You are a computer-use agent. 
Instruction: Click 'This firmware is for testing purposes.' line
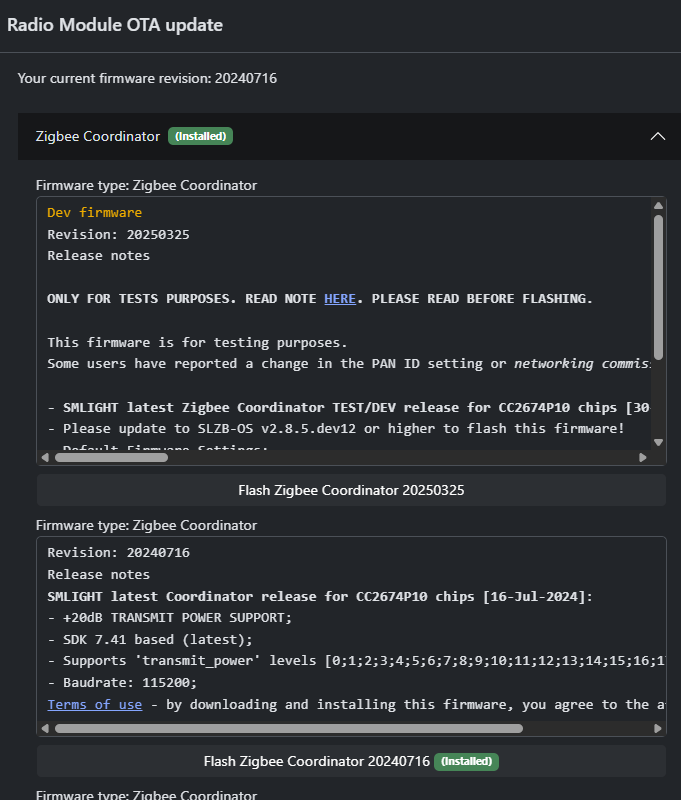(x=197, y=342)
